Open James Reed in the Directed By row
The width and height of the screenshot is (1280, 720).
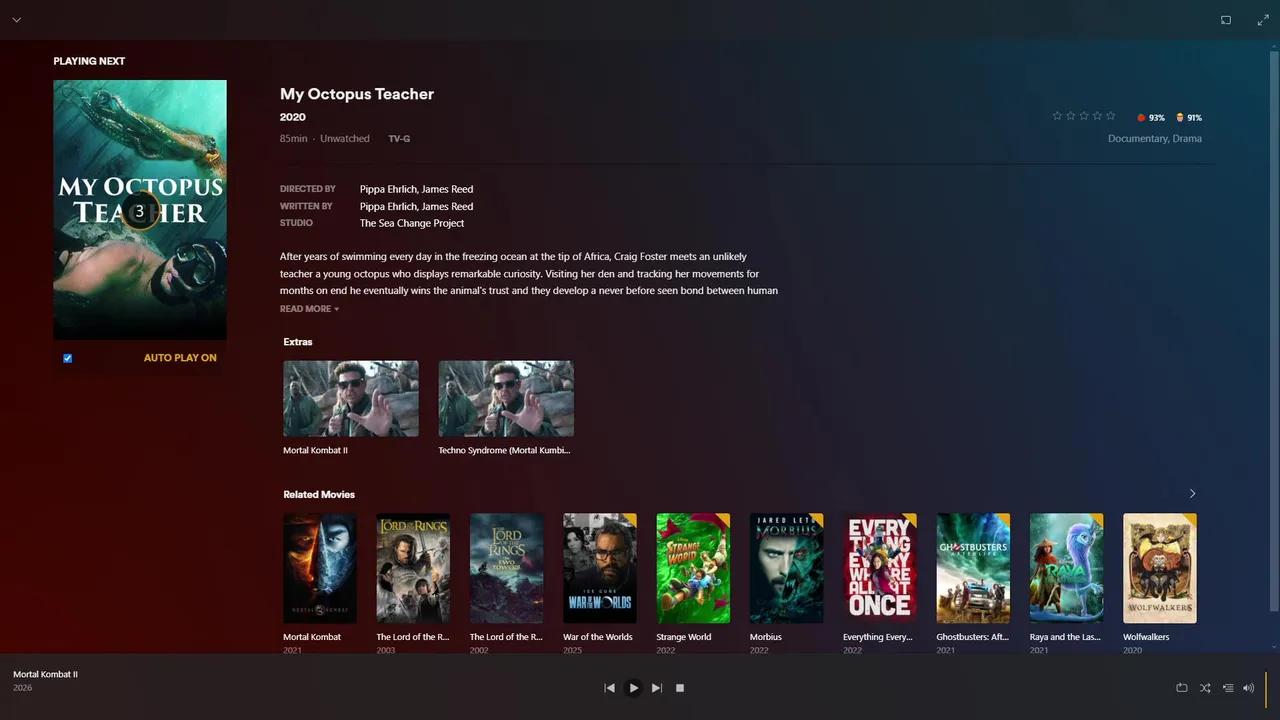click(448, 189)
